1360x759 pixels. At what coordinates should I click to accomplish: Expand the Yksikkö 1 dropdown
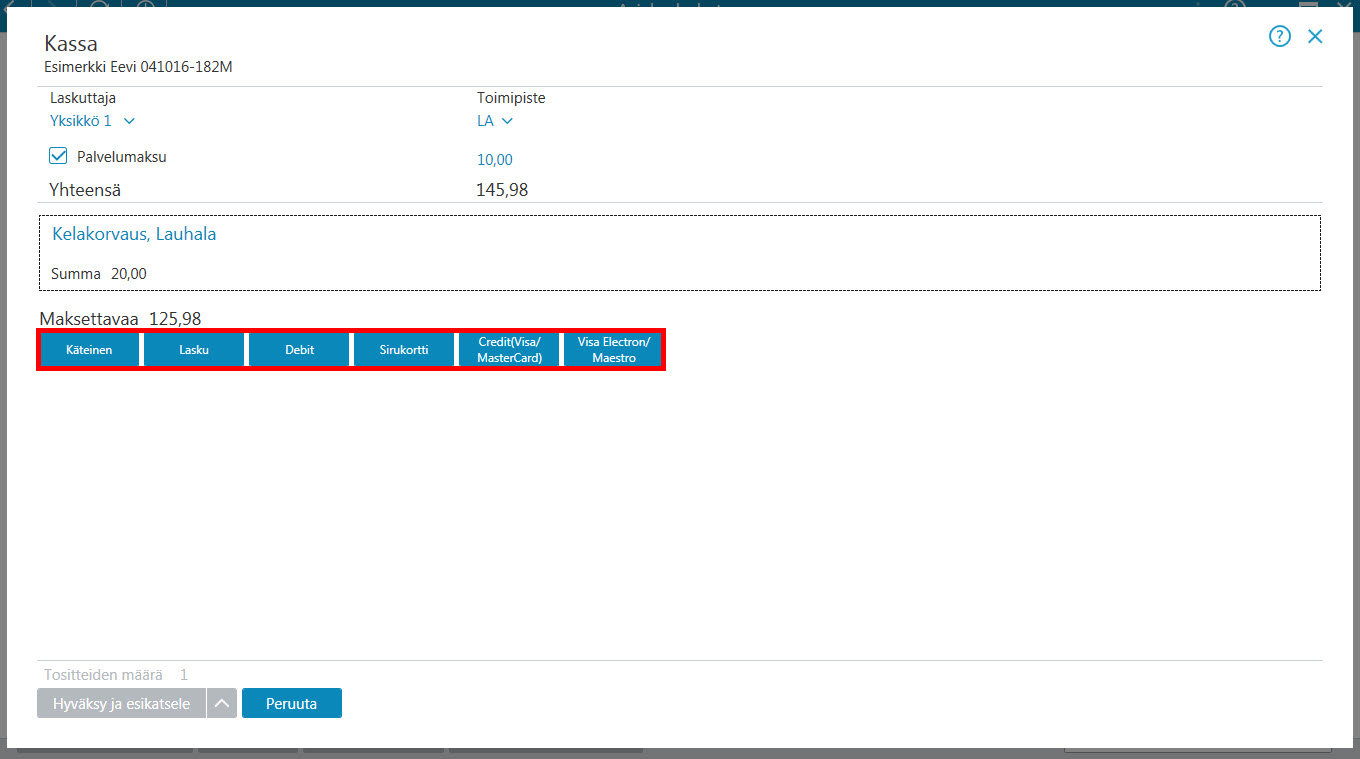(92, 121)
